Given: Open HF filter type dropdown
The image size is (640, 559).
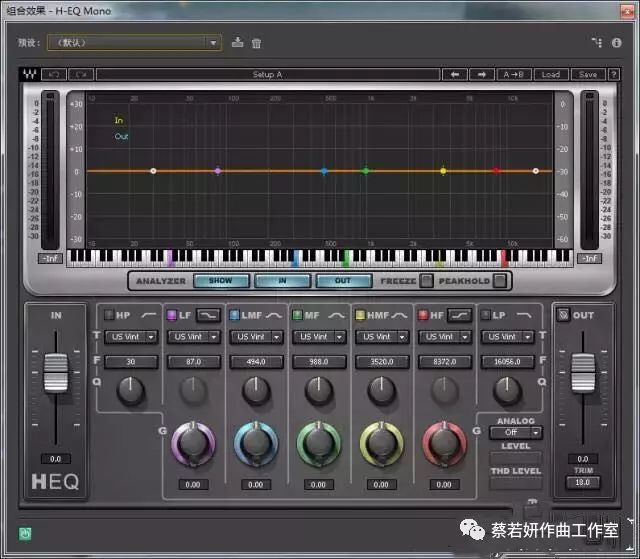Looking at the screenshot, I should coord(445,337).
